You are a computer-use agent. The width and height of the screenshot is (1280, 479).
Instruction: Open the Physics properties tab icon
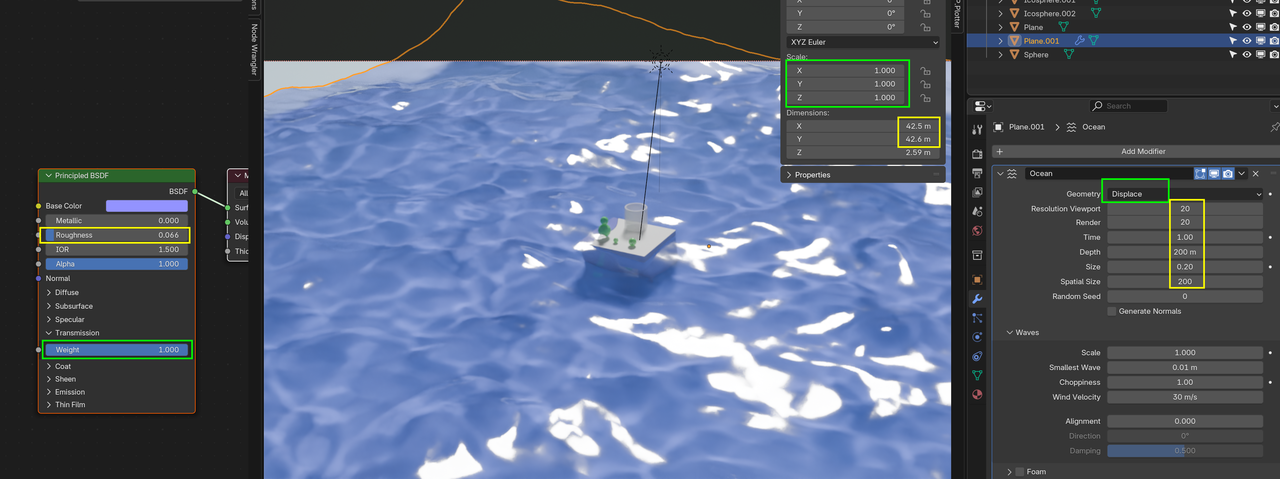click(977, 337)
